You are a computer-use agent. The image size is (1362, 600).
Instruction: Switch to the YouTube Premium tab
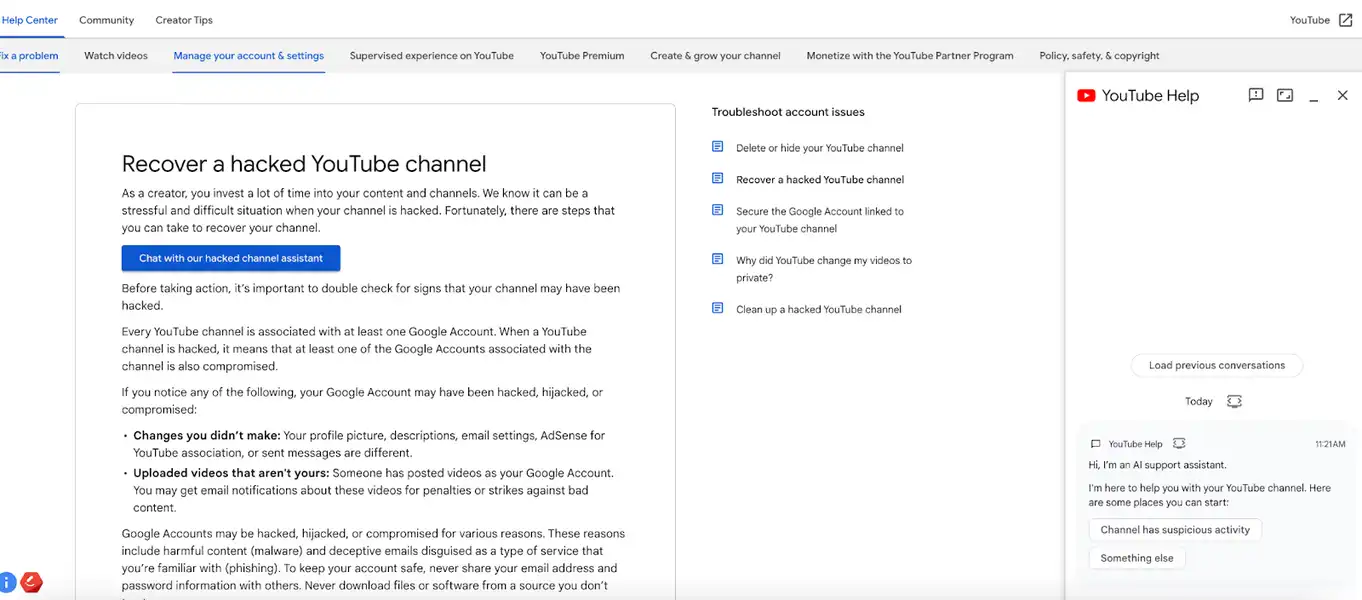581,55
